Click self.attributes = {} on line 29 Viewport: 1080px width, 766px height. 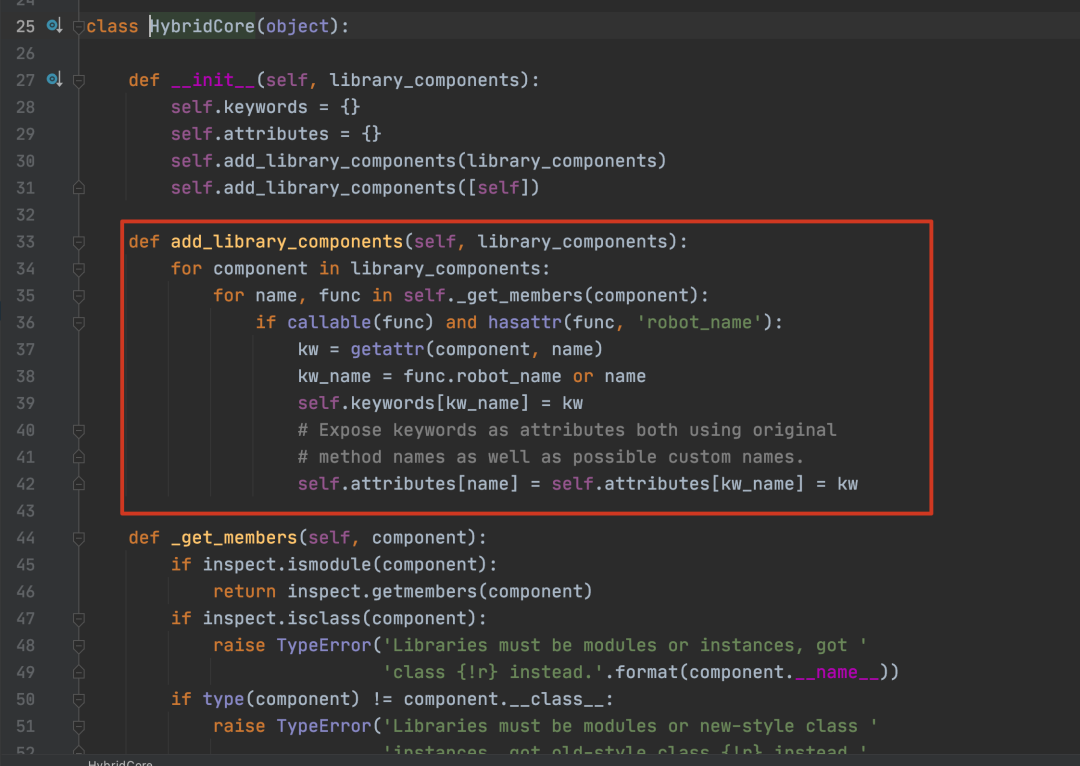[x=276, y=134]
